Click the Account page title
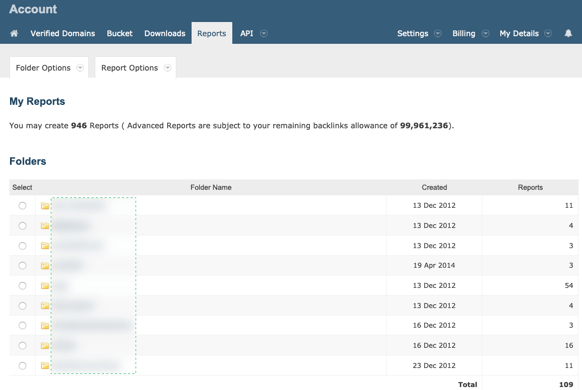Screen dimensions: 582x390 33,9
